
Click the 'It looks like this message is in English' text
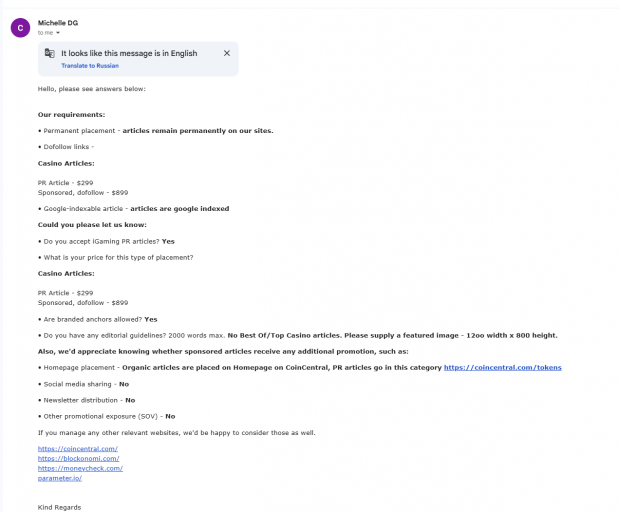click(x=129, y=53)
